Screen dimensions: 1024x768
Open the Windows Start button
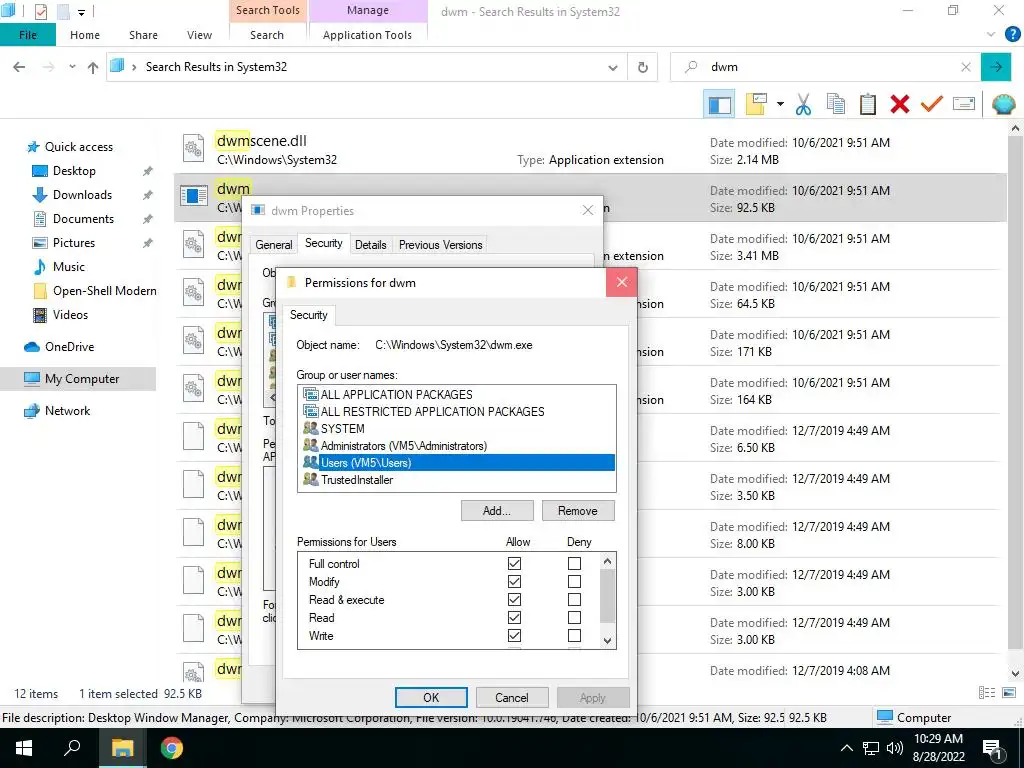click(x=24, y=748)
